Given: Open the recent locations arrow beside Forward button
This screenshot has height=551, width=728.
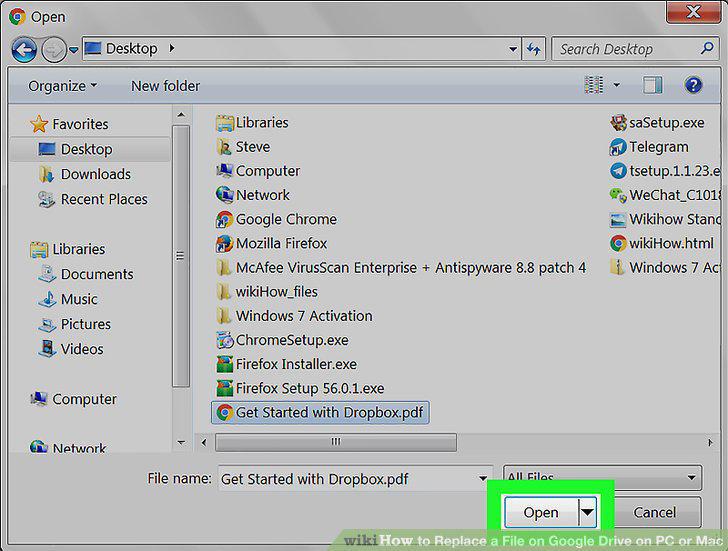Looking at the screenshot, I should pyautogui.click(x=73, y=50).
